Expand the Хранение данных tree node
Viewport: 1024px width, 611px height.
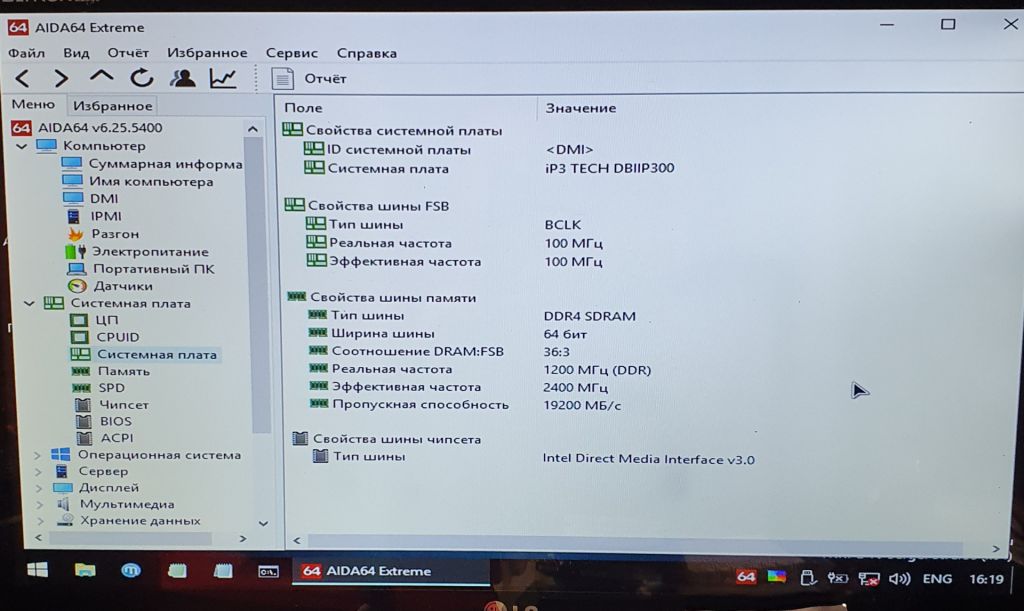(40, 521)
